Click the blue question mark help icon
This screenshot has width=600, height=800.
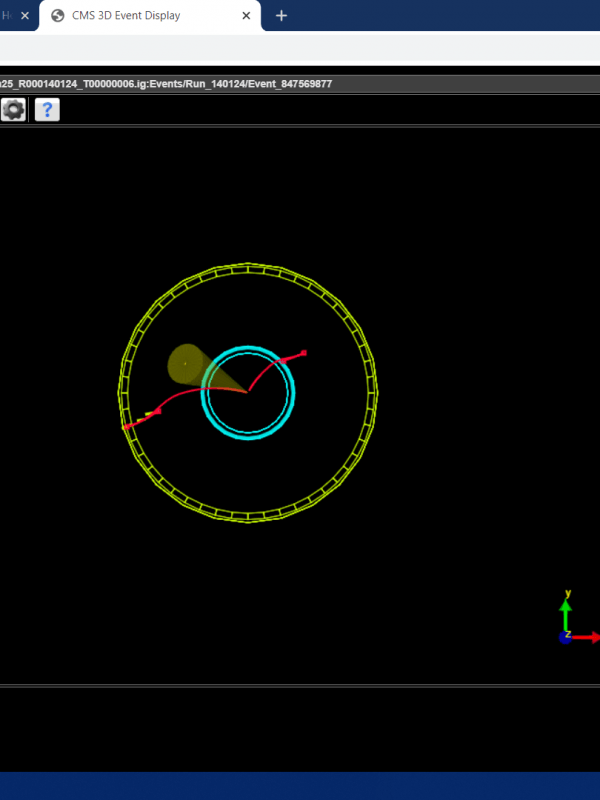click(47, 110)
